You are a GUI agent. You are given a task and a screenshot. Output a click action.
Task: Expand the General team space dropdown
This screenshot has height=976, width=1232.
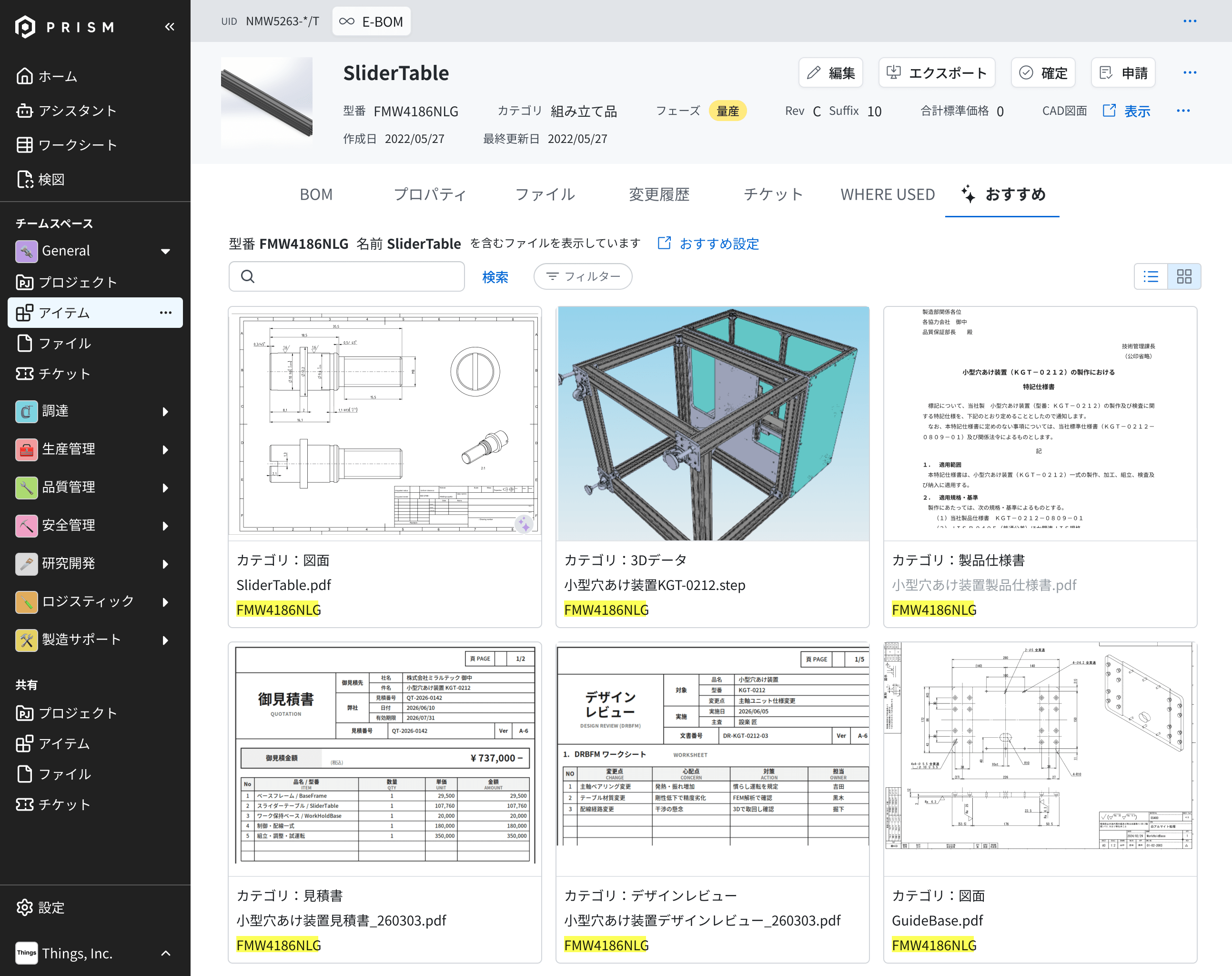166,251
